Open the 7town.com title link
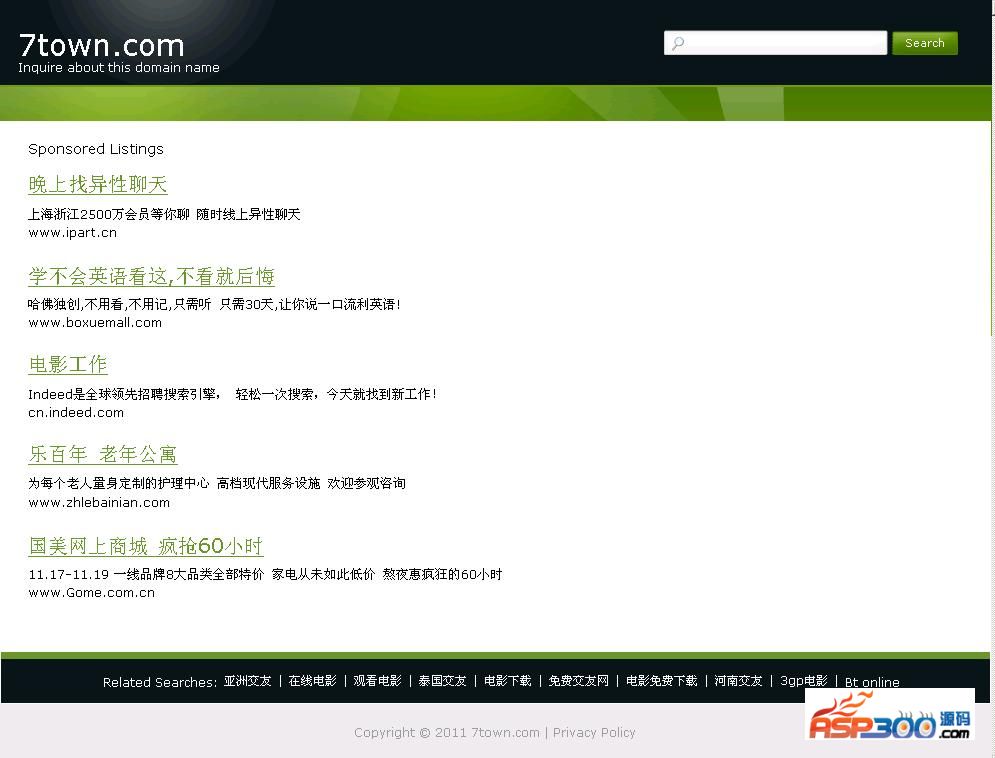Screen dimensions: 995x758 (x=102, y=45)
